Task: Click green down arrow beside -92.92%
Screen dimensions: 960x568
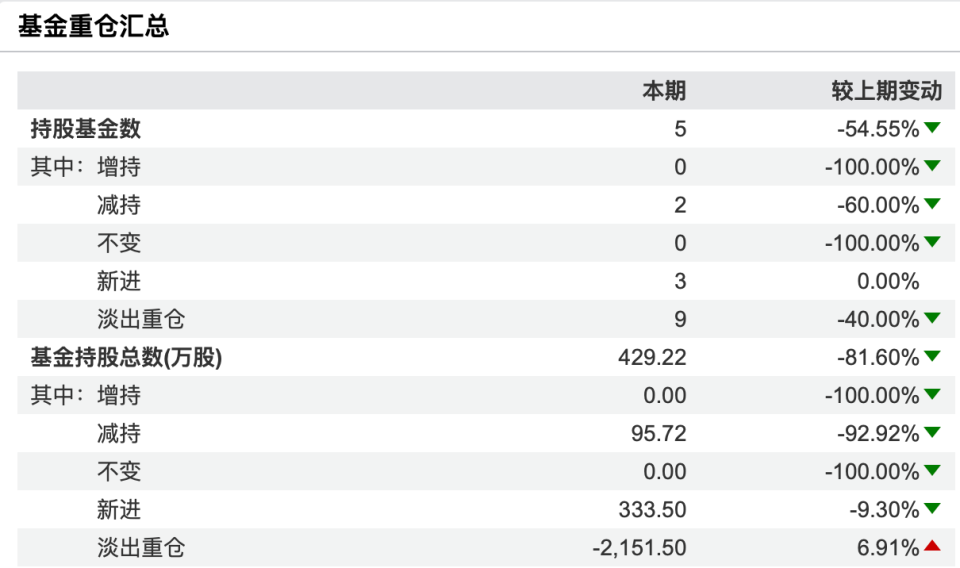Action: (932, 432)
